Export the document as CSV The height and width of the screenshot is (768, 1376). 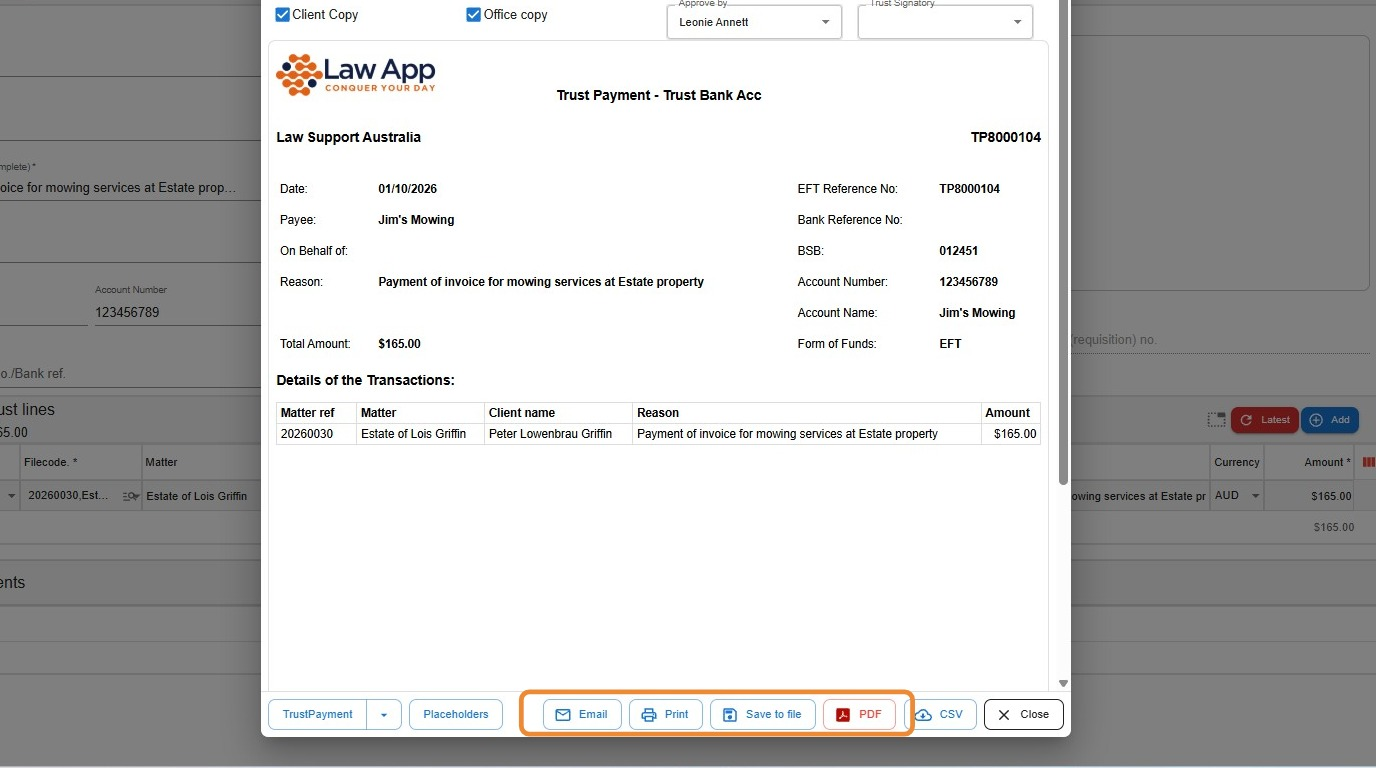coord(940,714)
